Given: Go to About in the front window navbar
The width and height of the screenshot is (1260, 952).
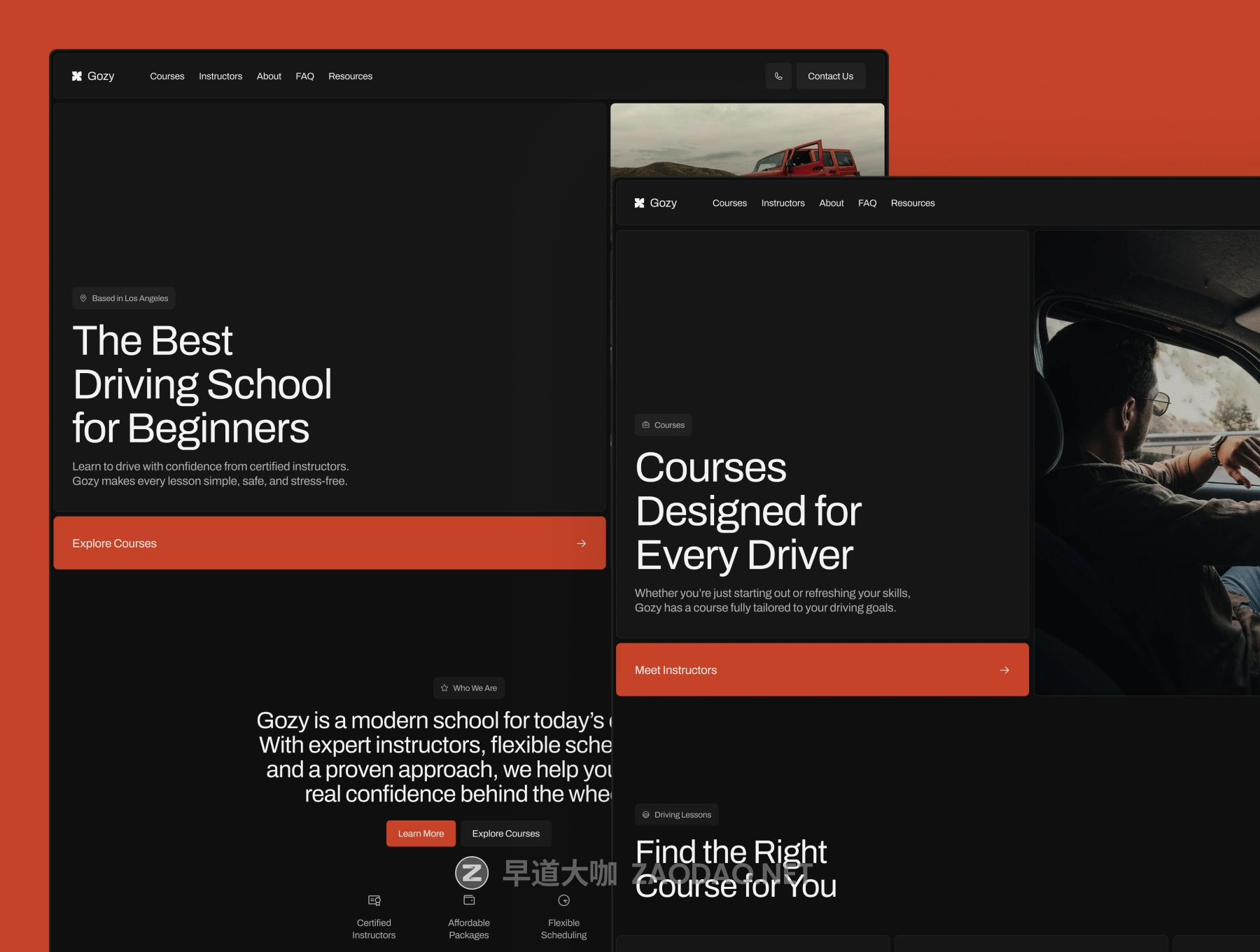Looking at the screenshot, I should 832,203.
